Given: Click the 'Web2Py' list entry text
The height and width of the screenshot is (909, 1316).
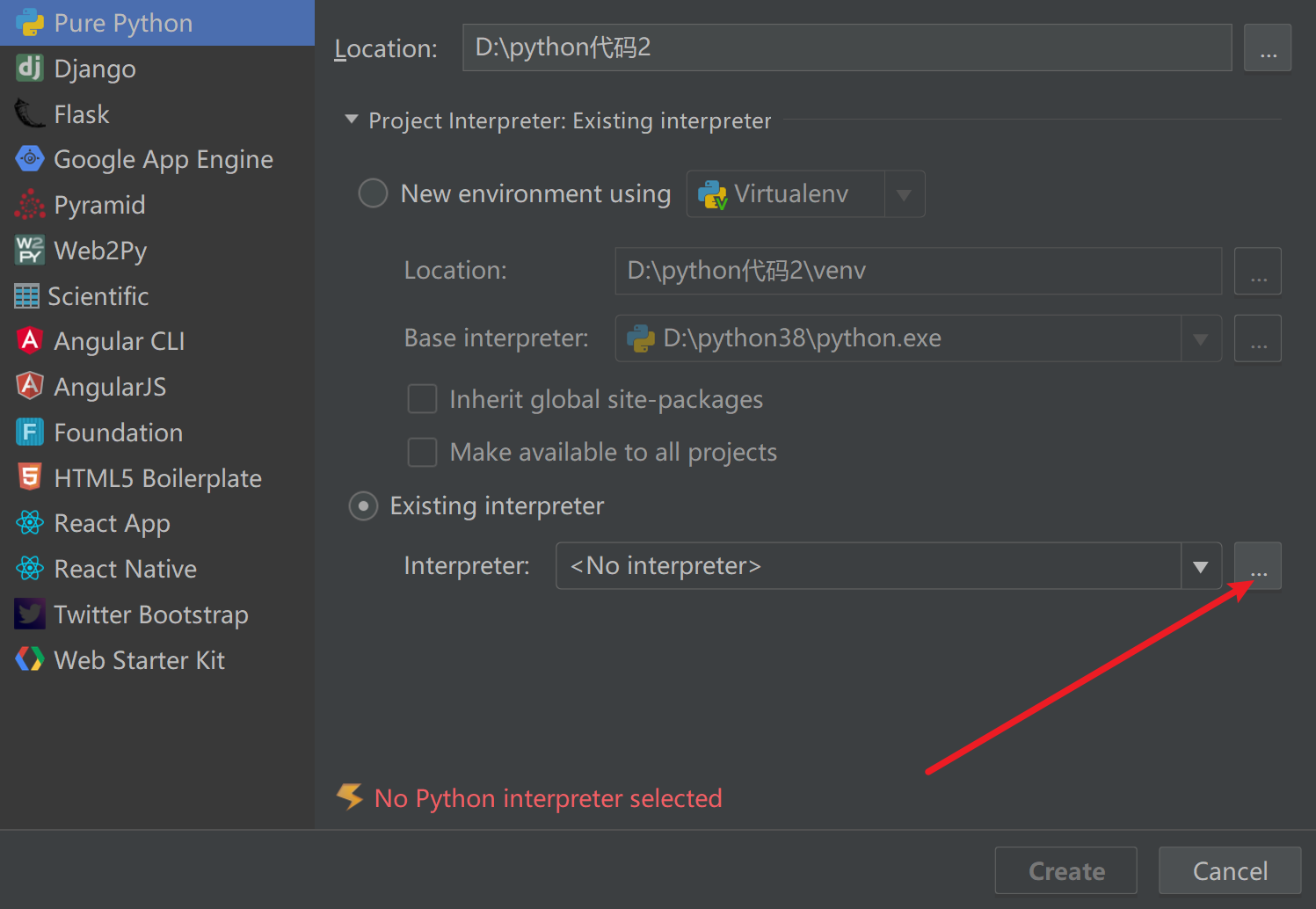Looking at the screenshot, I should click(x=100, y=251).
